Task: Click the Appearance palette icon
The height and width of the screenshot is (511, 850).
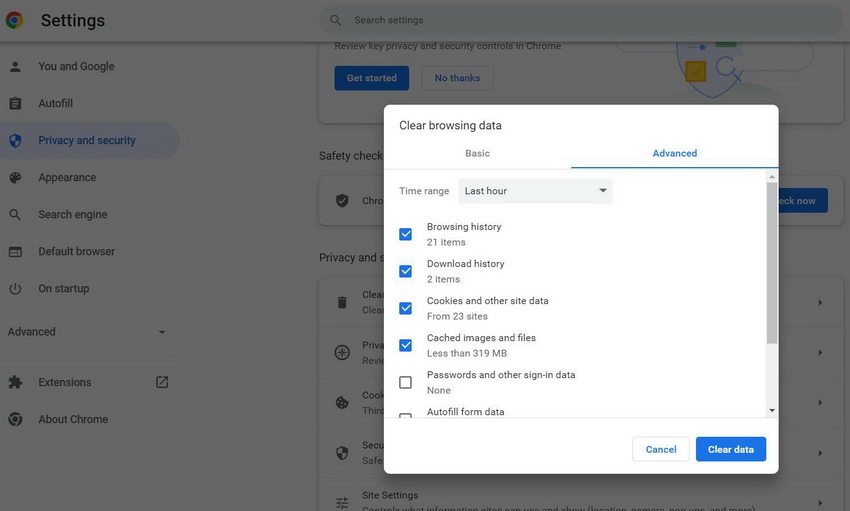Action: coord(15,178)
